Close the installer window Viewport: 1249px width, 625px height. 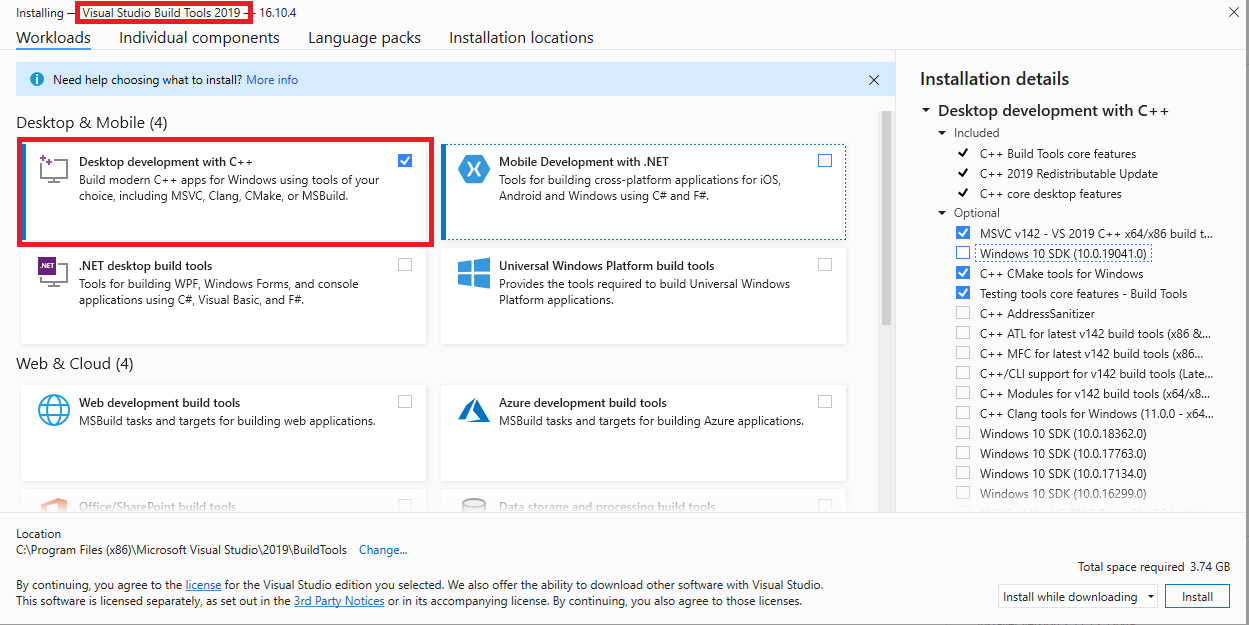click(x=1233, y=12)
